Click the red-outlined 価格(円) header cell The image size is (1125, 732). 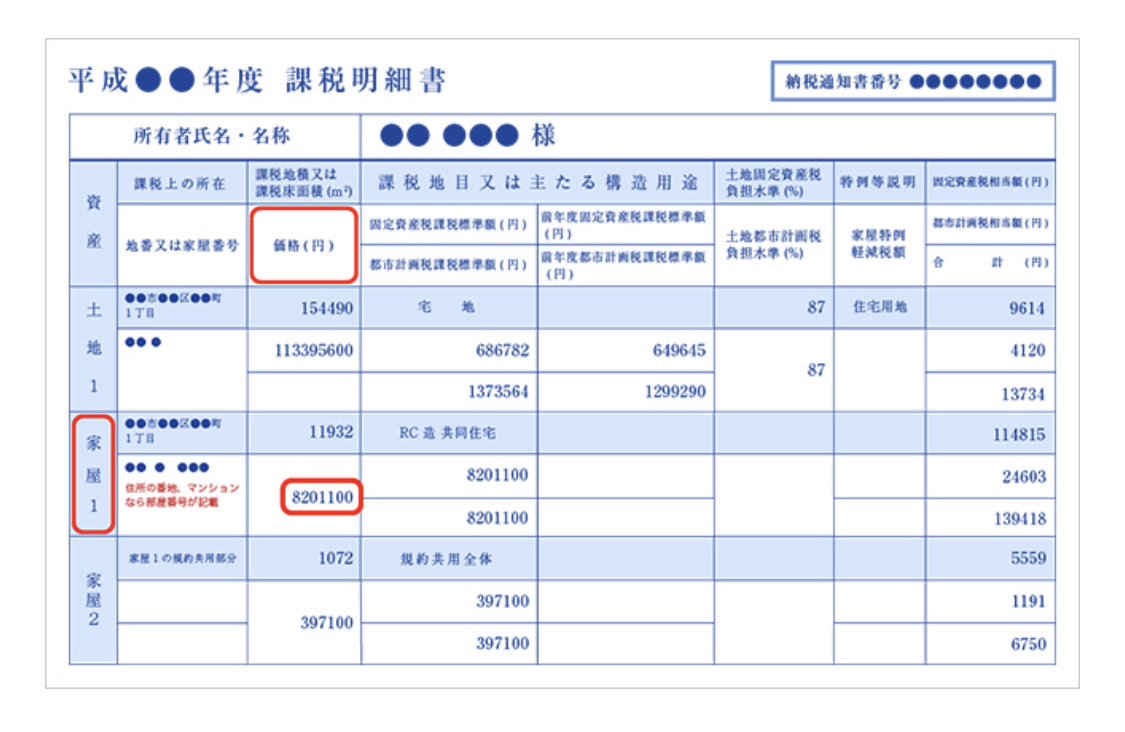(303, 245)
